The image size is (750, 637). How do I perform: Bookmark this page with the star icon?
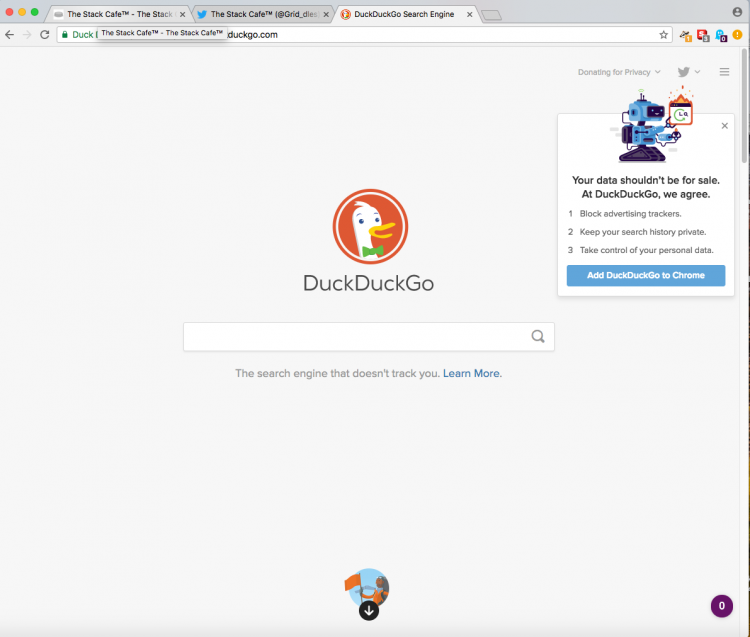(663, 34)
